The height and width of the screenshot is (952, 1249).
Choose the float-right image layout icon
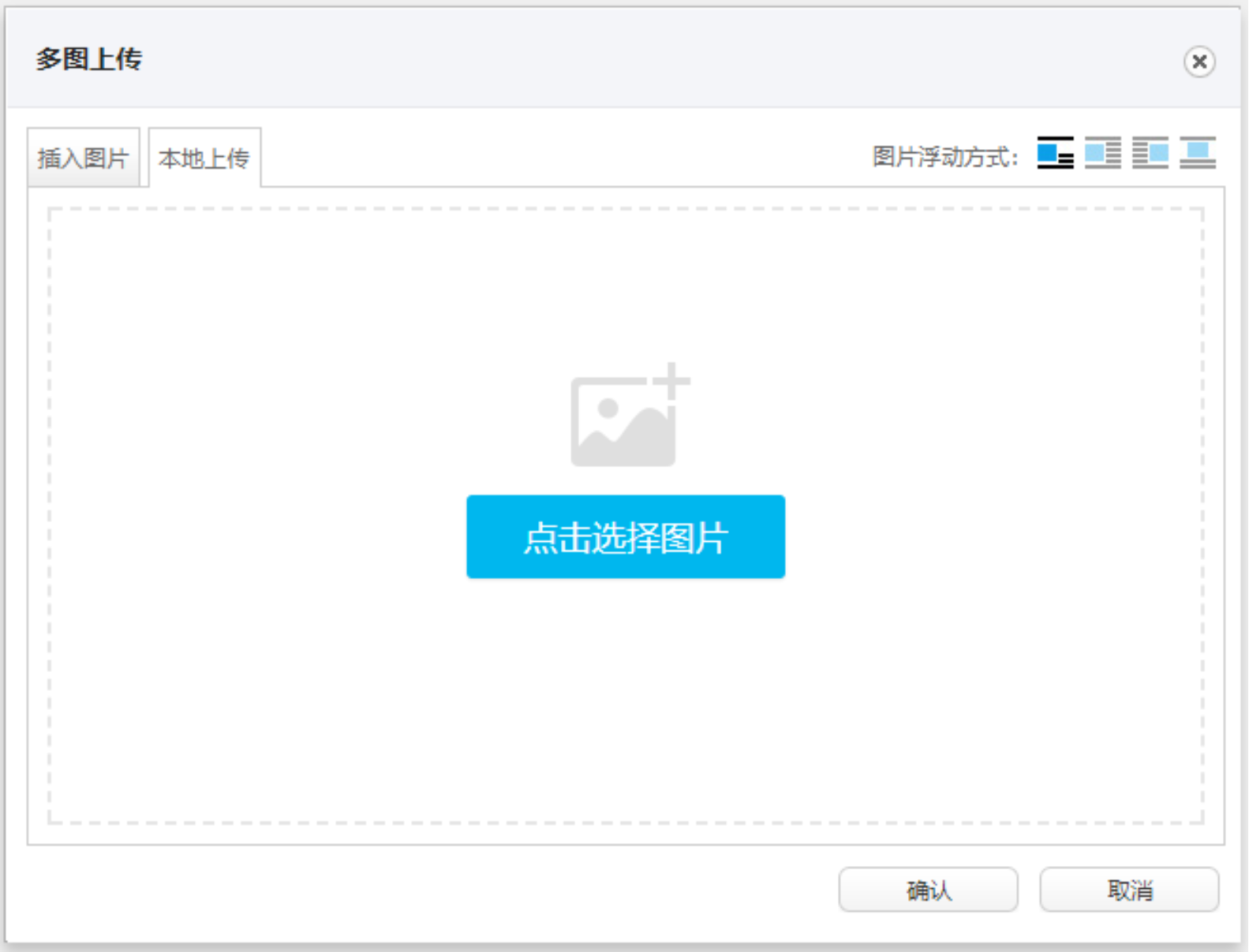pyautogui.click(x=1150, y=153)
